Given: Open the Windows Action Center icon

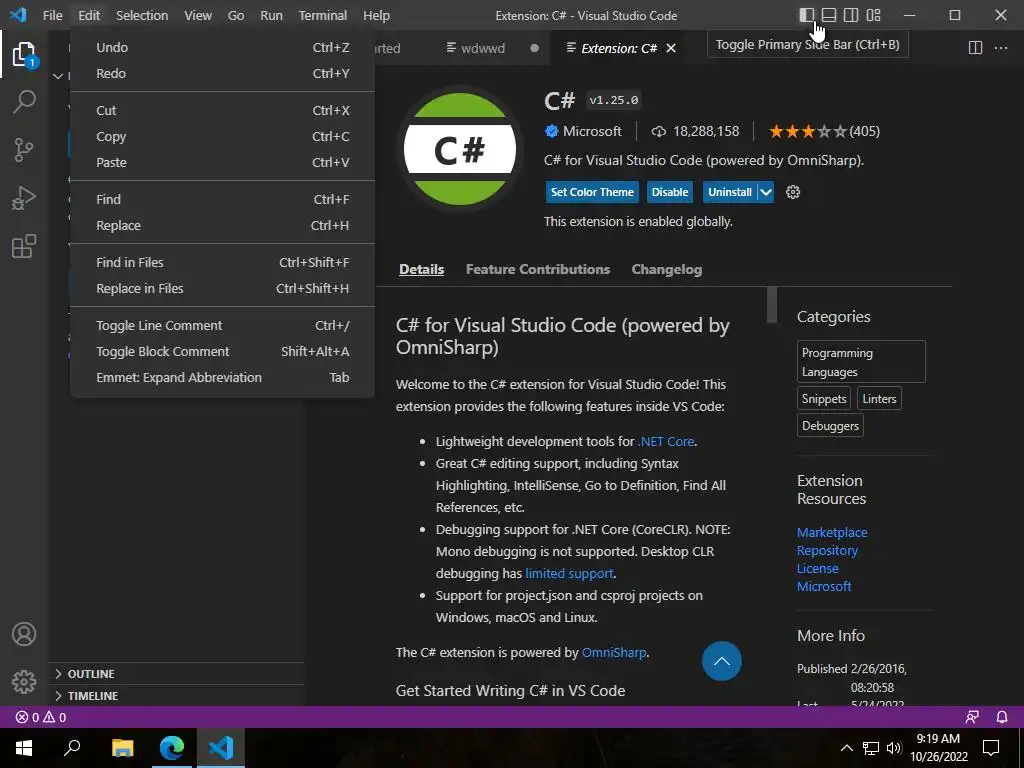Looking at the screenshot, I should [991, 748].
